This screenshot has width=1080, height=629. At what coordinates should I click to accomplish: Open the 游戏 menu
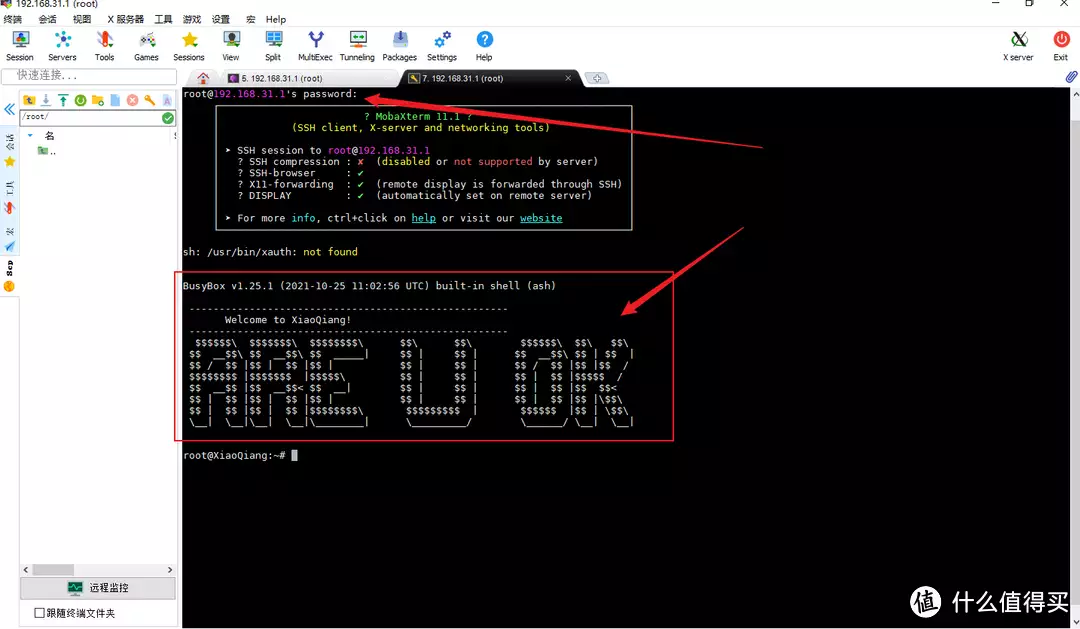[191, 19]
